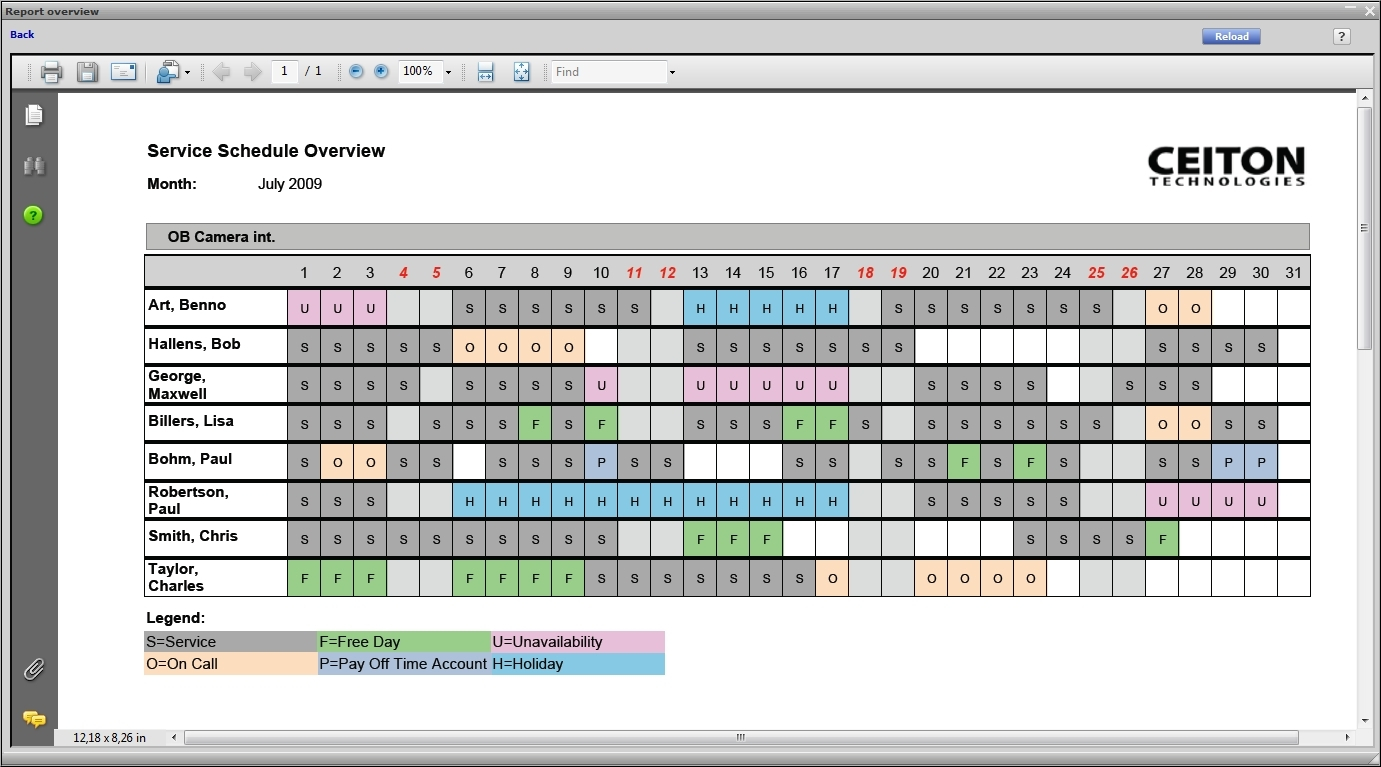Click the Reload button
The height and width of the screenshot is (767, 1381).
tap(1231, 36)
